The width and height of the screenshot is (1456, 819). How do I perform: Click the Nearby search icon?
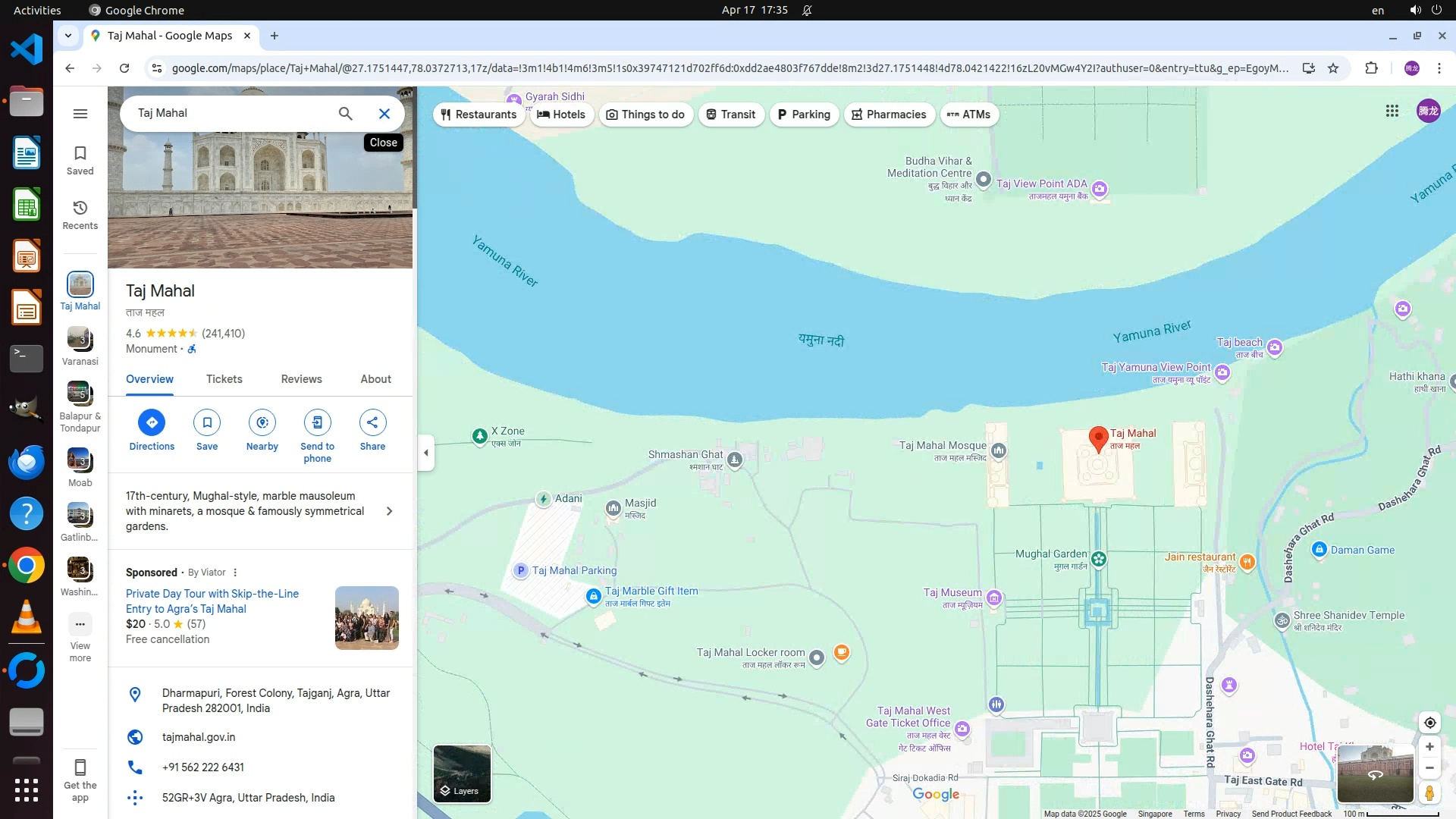(262, 422)
